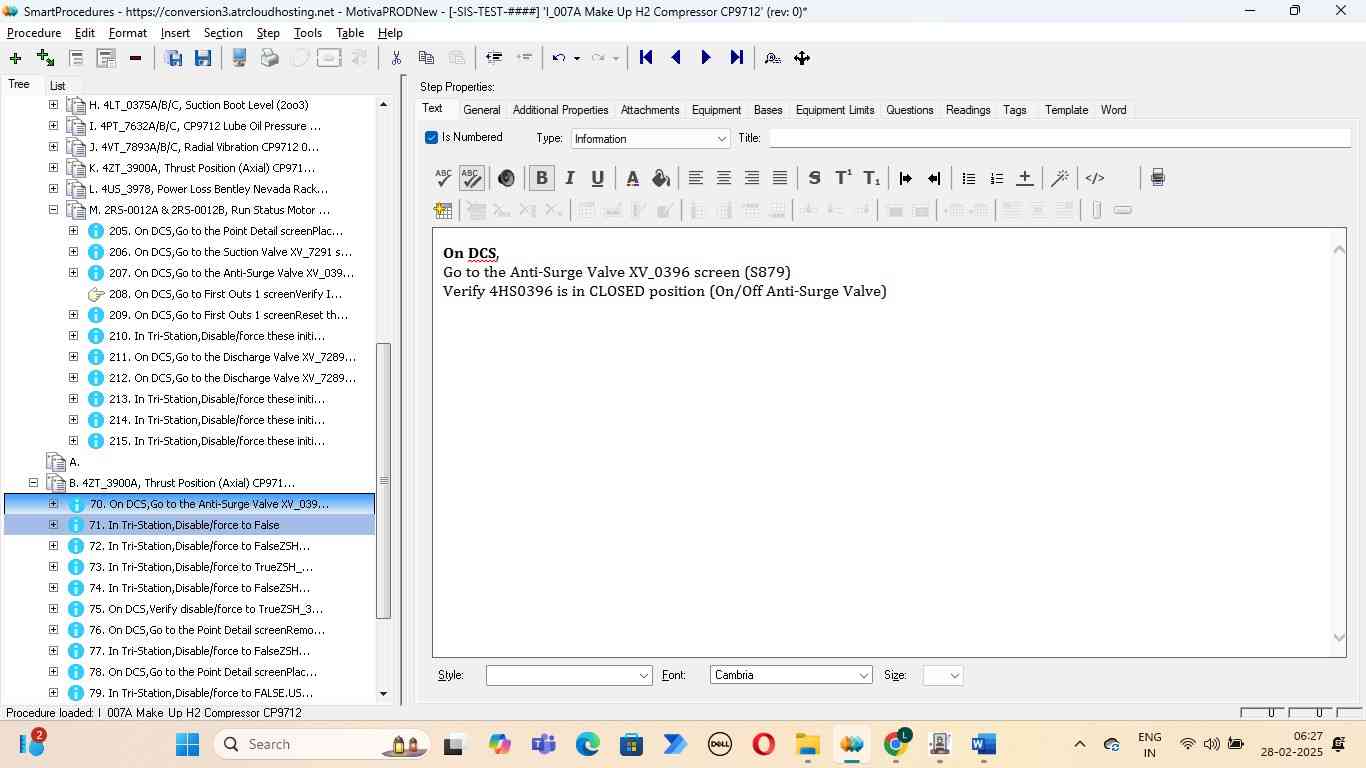Toggle the Is Numbered checkbox
This screenshot has height=768, width=1366.
click(x=432, y=138)
